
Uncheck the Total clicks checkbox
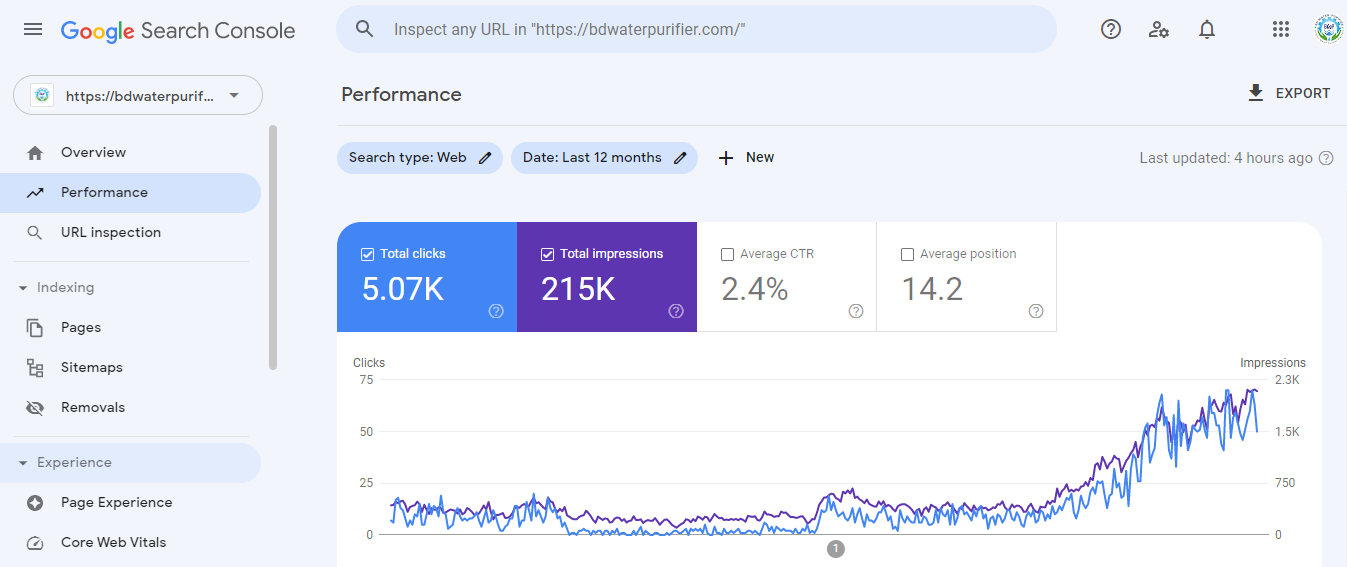pos(367,254)
